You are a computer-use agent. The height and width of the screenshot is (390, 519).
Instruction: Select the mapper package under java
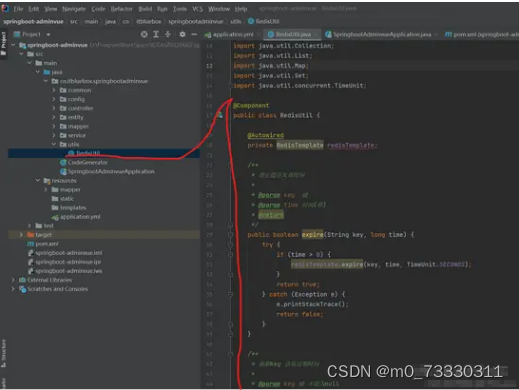pyautogui.click(x=74, y=126)
